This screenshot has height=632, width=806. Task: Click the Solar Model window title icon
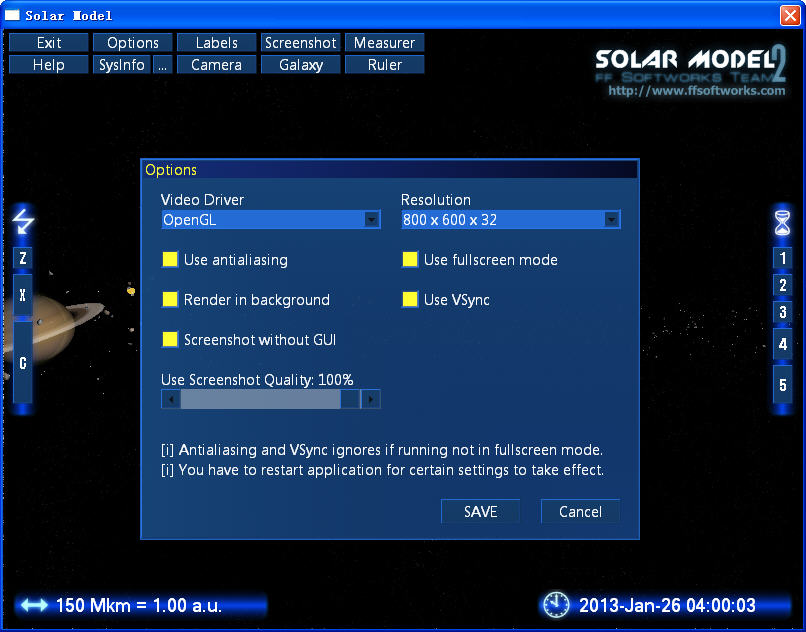point(12,15)
